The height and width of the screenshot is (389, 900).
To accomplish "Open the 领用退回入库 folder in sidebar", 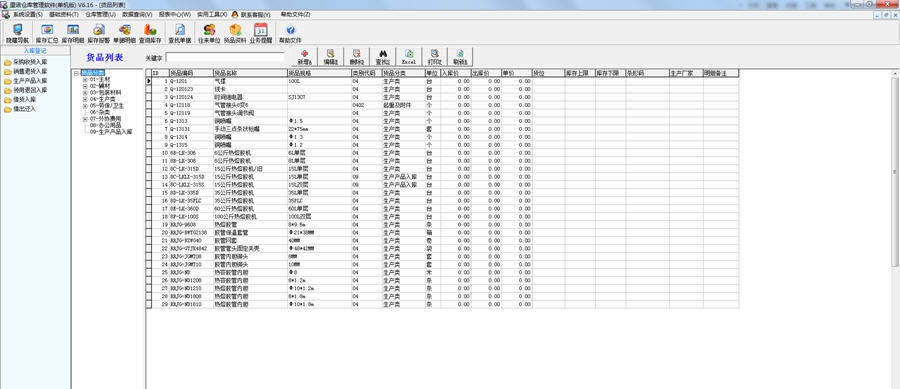I will (x=26, y=90).
